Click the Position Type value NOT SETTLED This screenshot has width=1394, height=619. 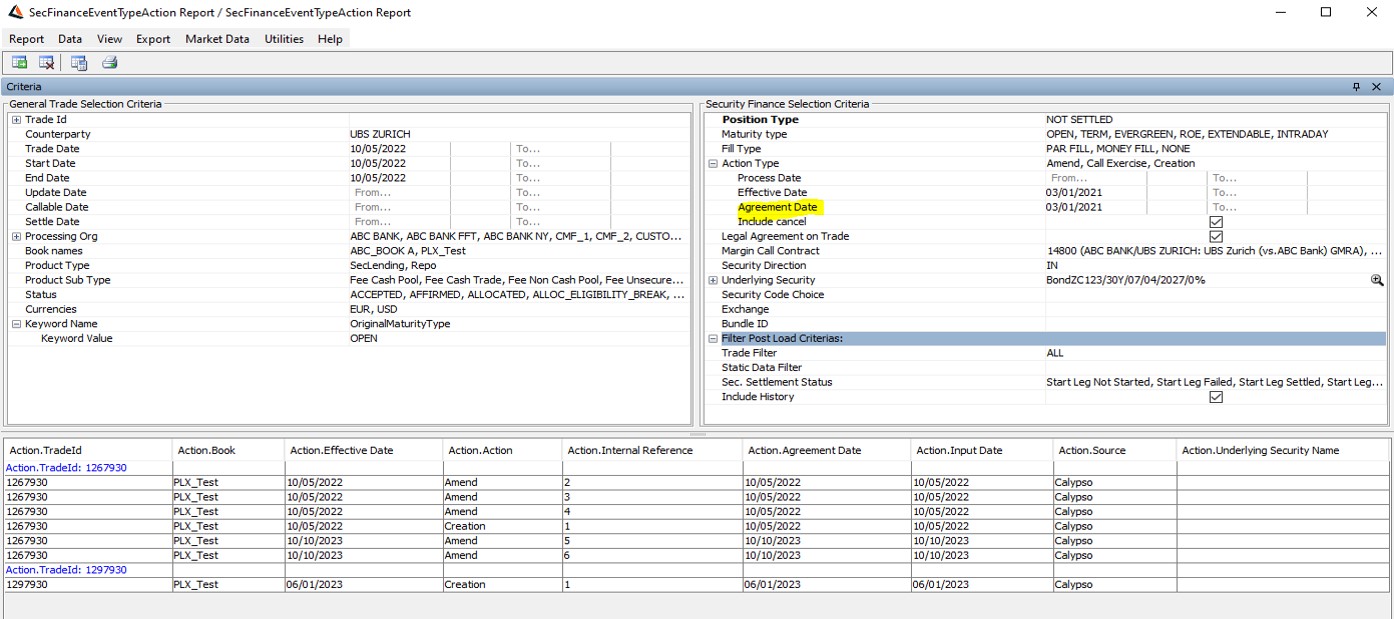pyautogui.click(x=1079, y=120)
